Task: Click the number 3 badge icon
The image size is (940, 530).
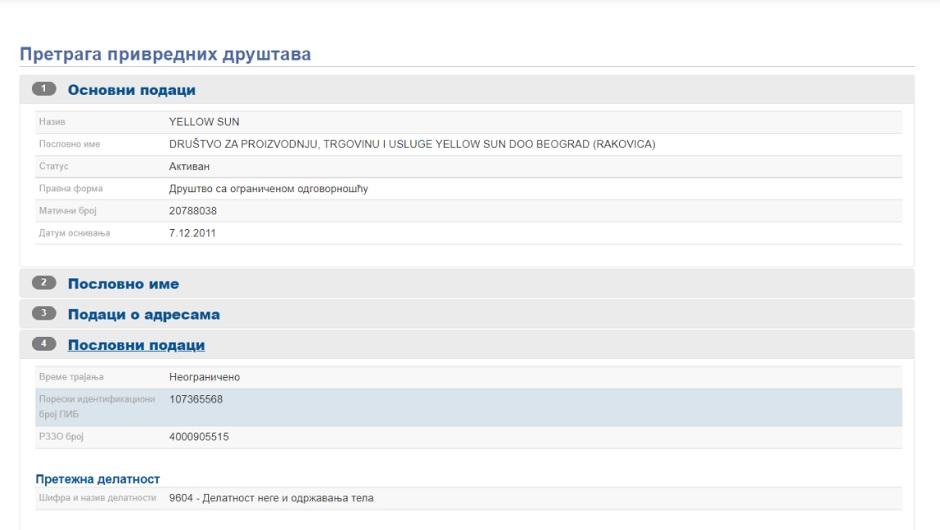Action: [x=45, y=314]
